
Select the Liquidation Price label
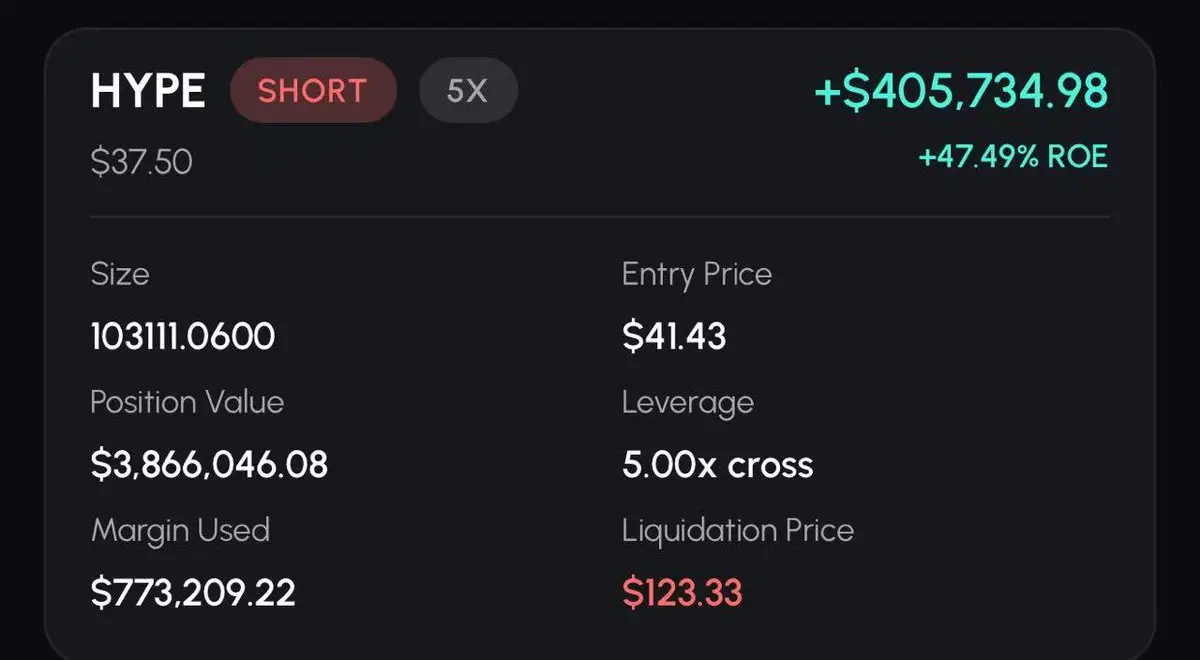coord(738,529)
